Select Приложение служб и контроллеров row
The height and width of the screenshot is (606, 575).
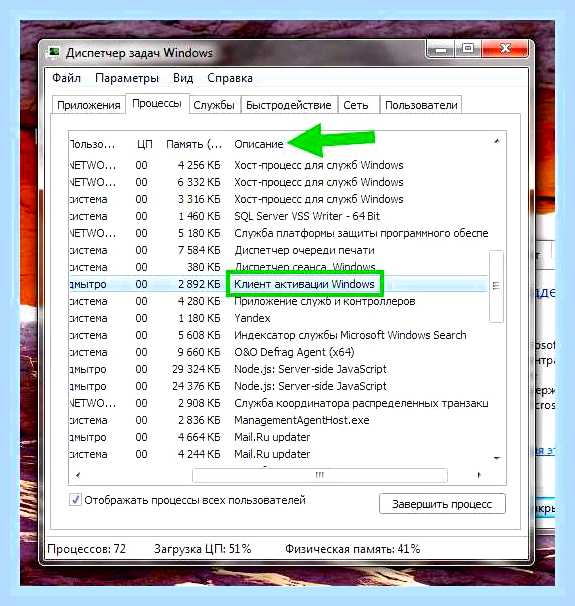(278, 301)
